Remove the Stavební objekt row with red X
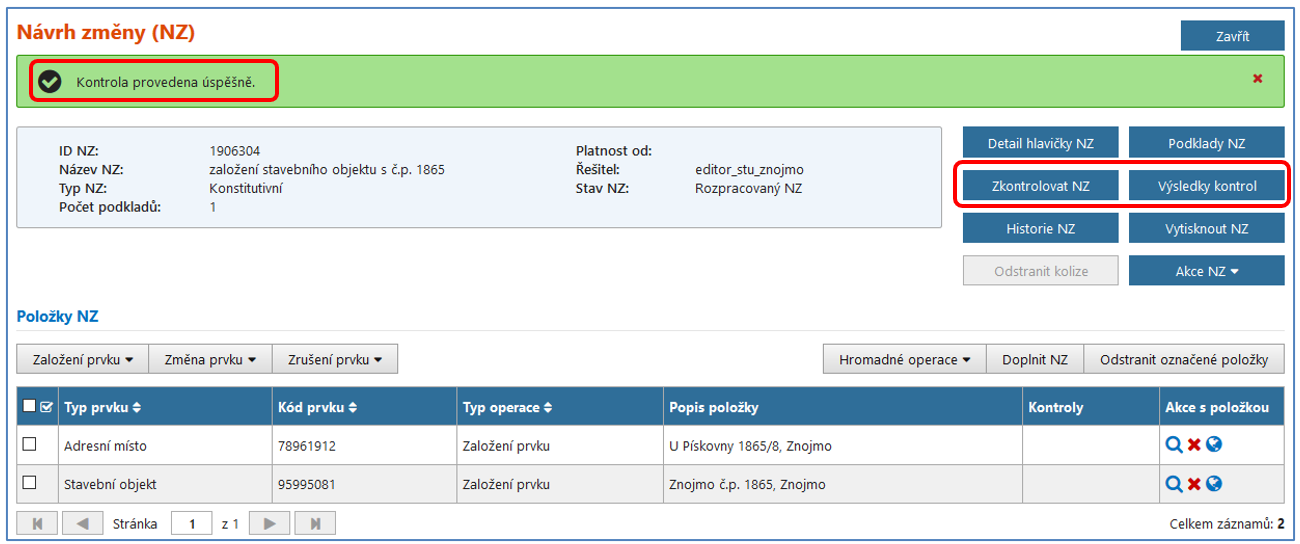 [1194, 485]
